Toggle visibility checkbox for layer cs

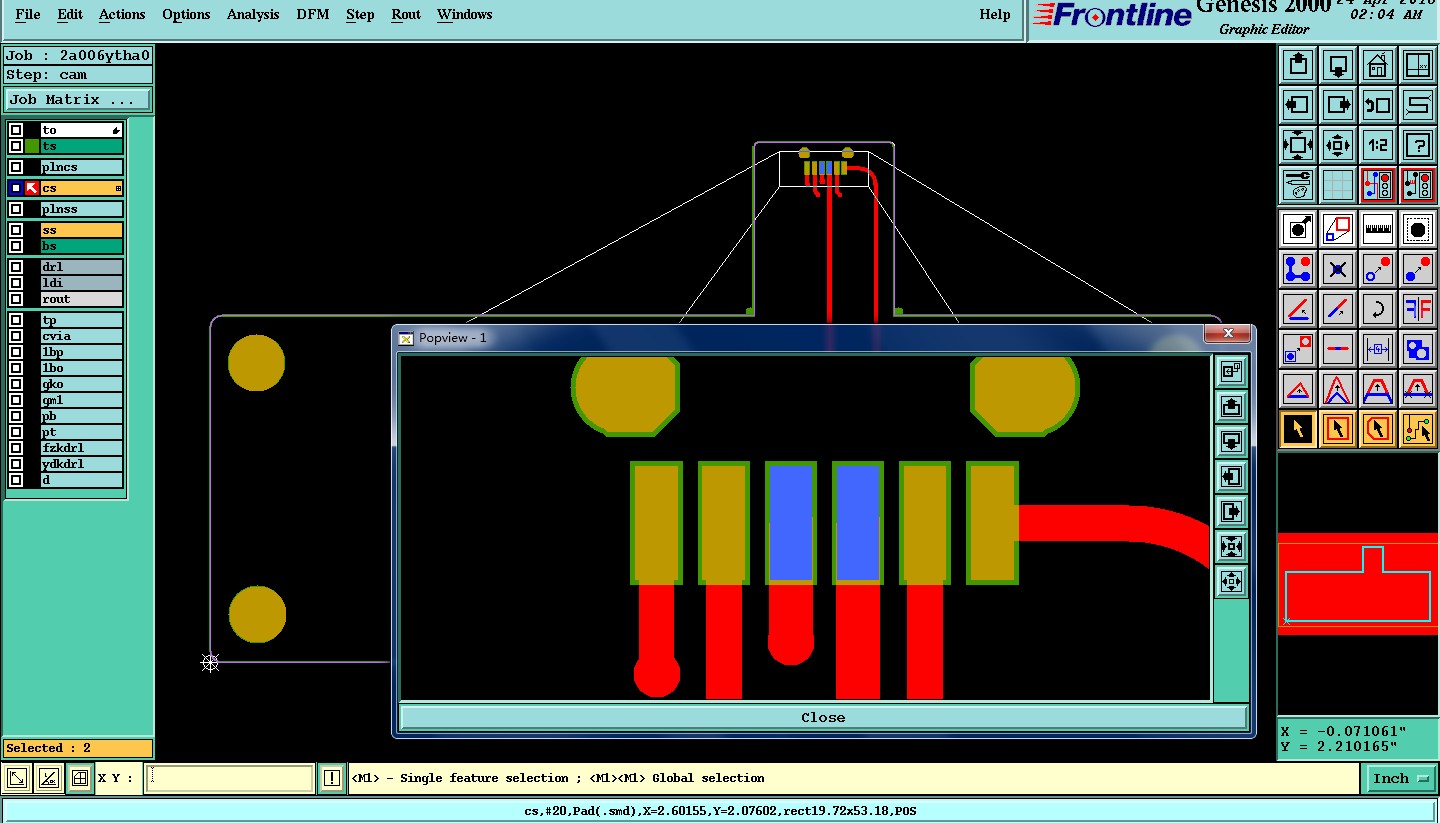pyautogui.click(x=16, y=188)
